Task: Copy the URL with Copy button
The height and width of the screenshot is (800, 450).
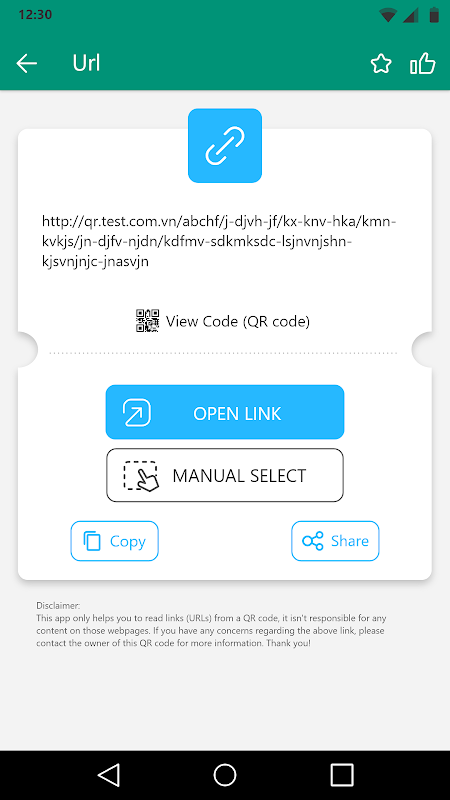Action: click(x=114, y=541)
